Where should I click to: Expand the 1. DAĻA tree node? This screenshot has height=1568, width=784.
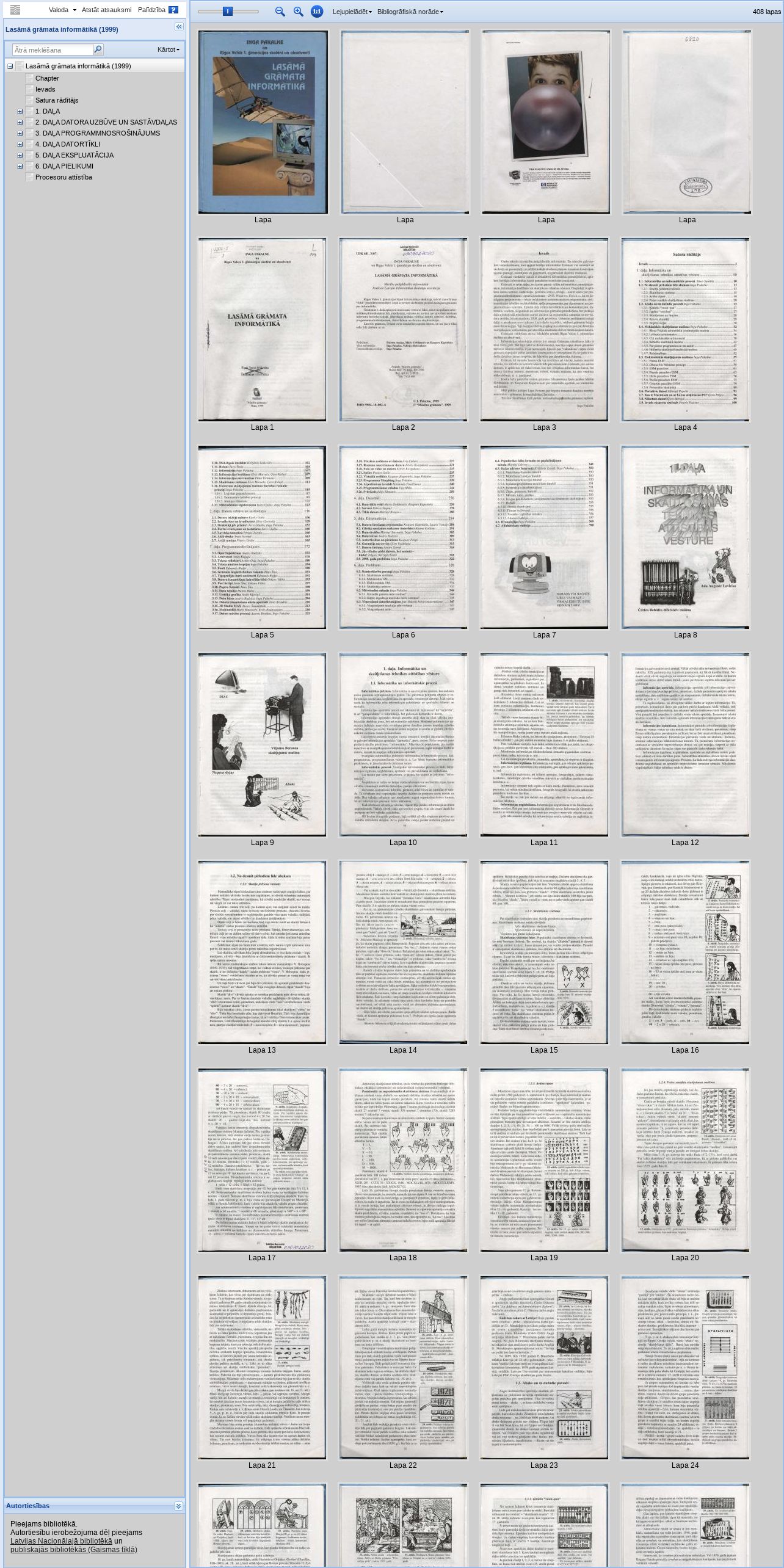pos(20,111)
